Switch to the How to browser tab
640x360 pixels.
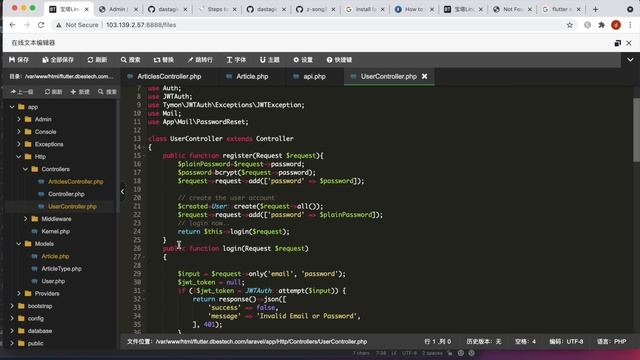[414, 9]
